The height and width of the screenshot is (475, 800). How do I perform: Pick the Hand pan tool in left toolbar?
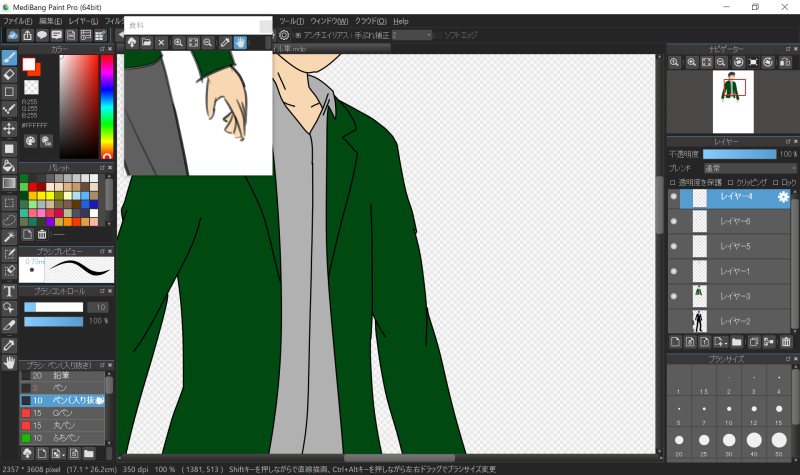click(x=9, y=362)
